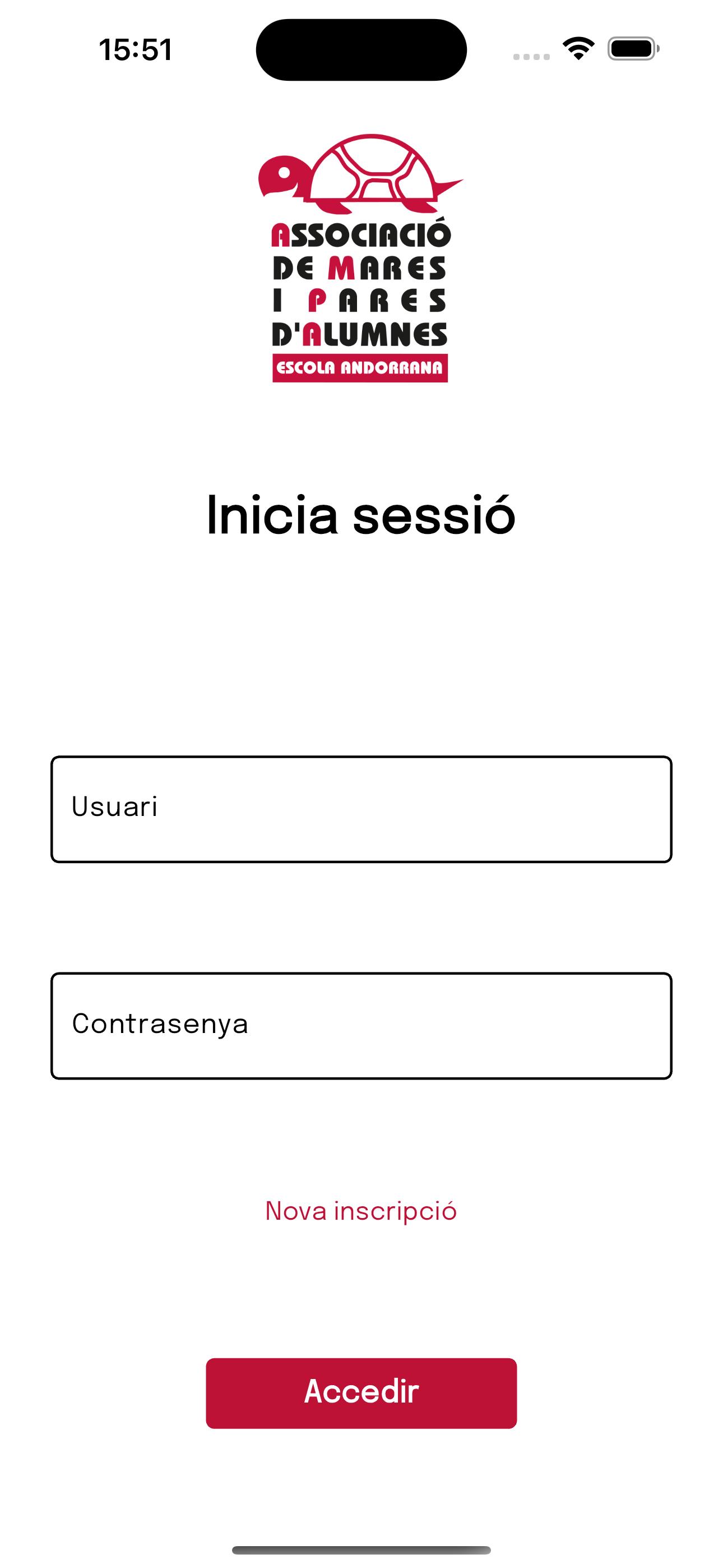Click the red ESCOLA ANDORRANA banner

[360, 368]
